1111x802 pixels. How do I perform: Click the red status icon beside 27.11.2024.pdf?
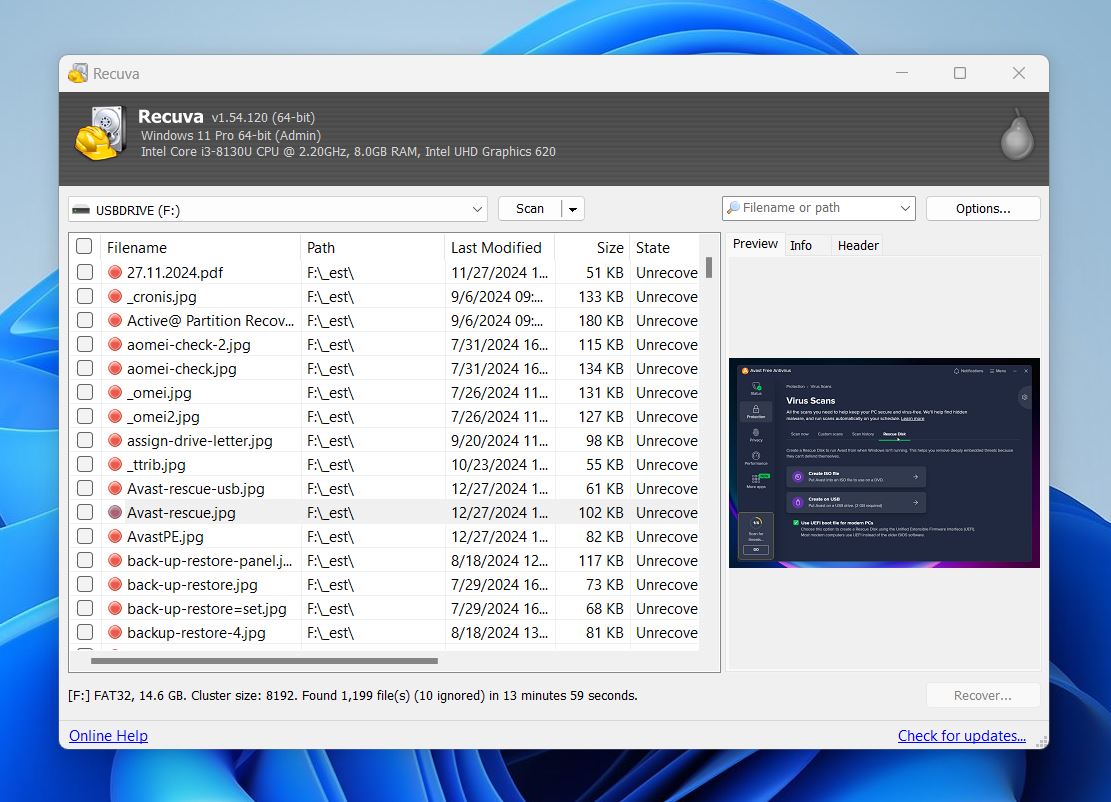(113, 272)
